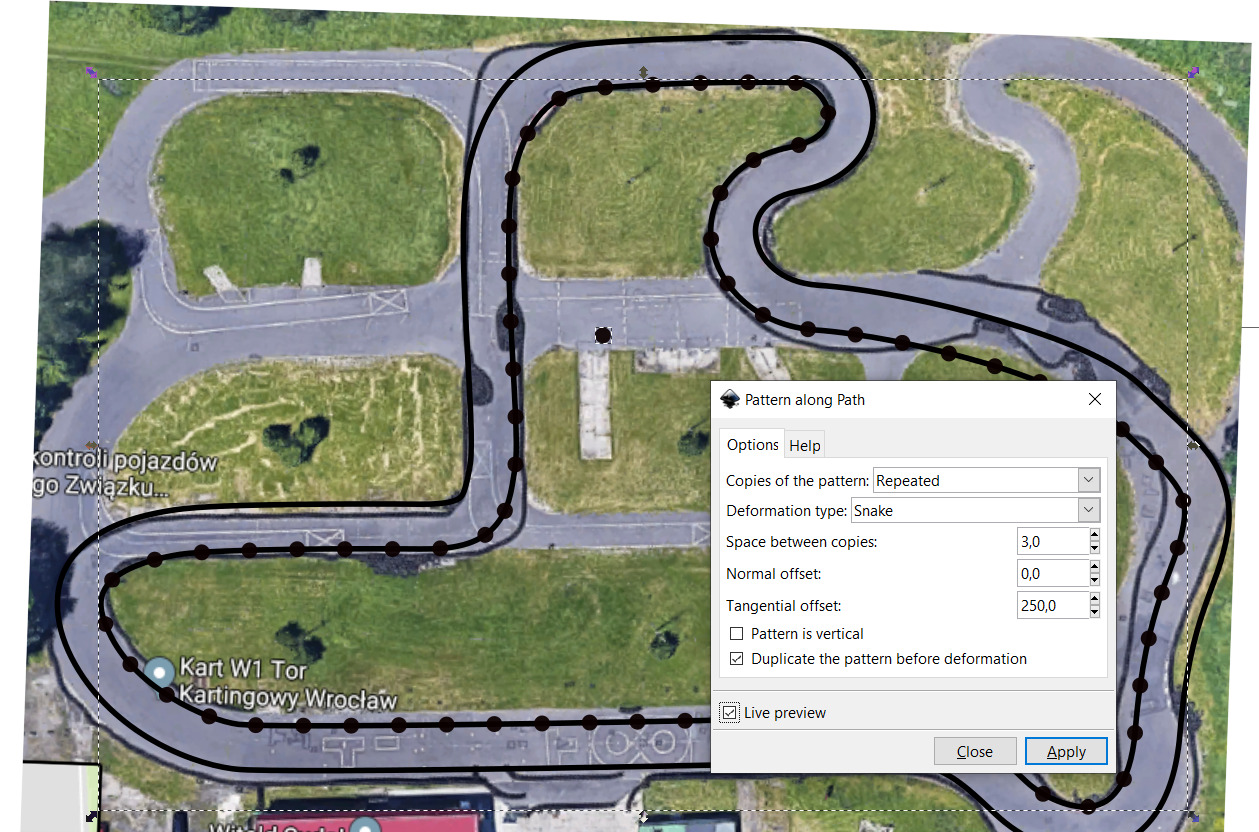Click the Normal offset input field
This screenshot has width=1259, height=832.
[1052, 574]
